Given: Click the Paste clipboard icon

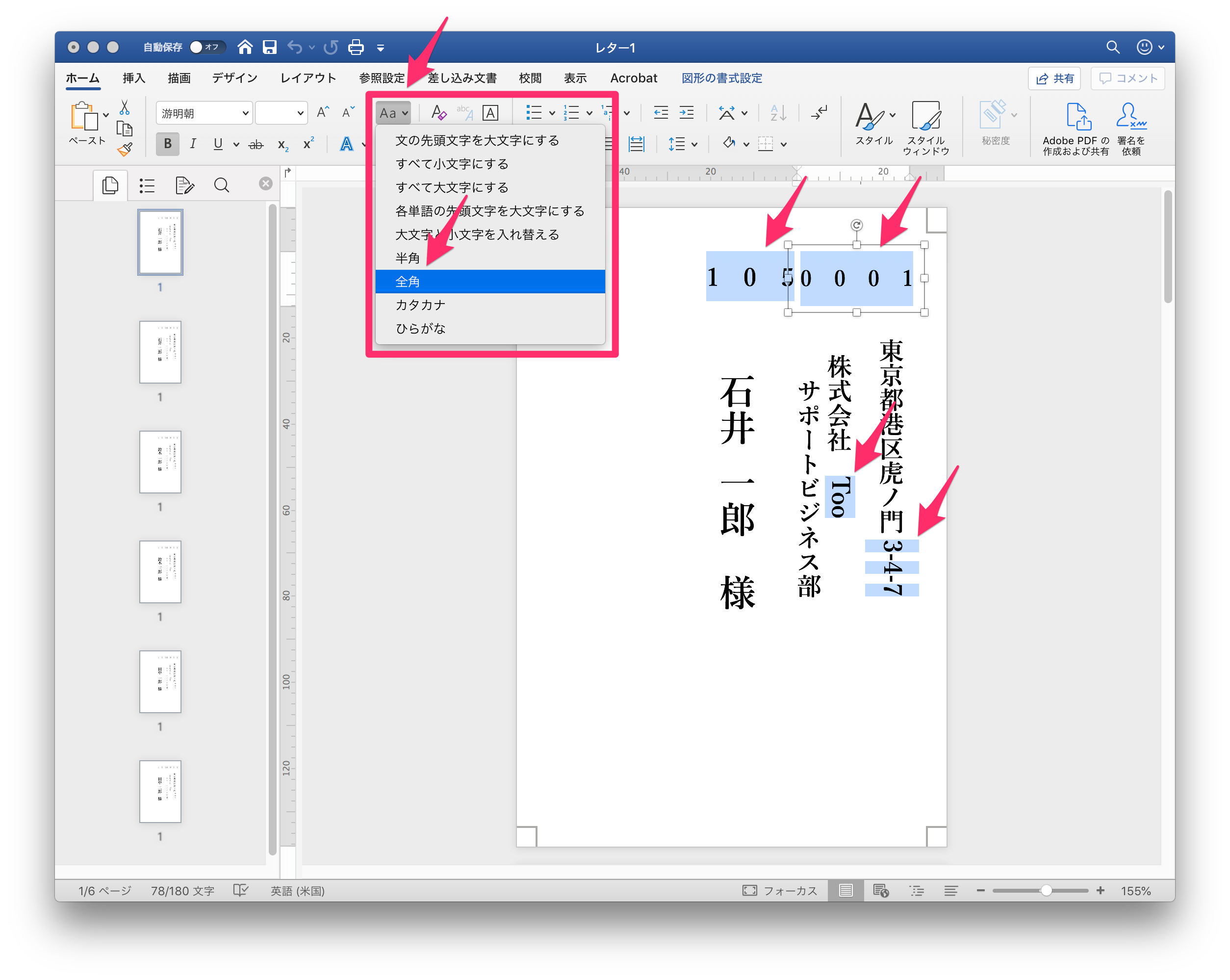Looking at the screenshot, I should click(x=84, y=116).
